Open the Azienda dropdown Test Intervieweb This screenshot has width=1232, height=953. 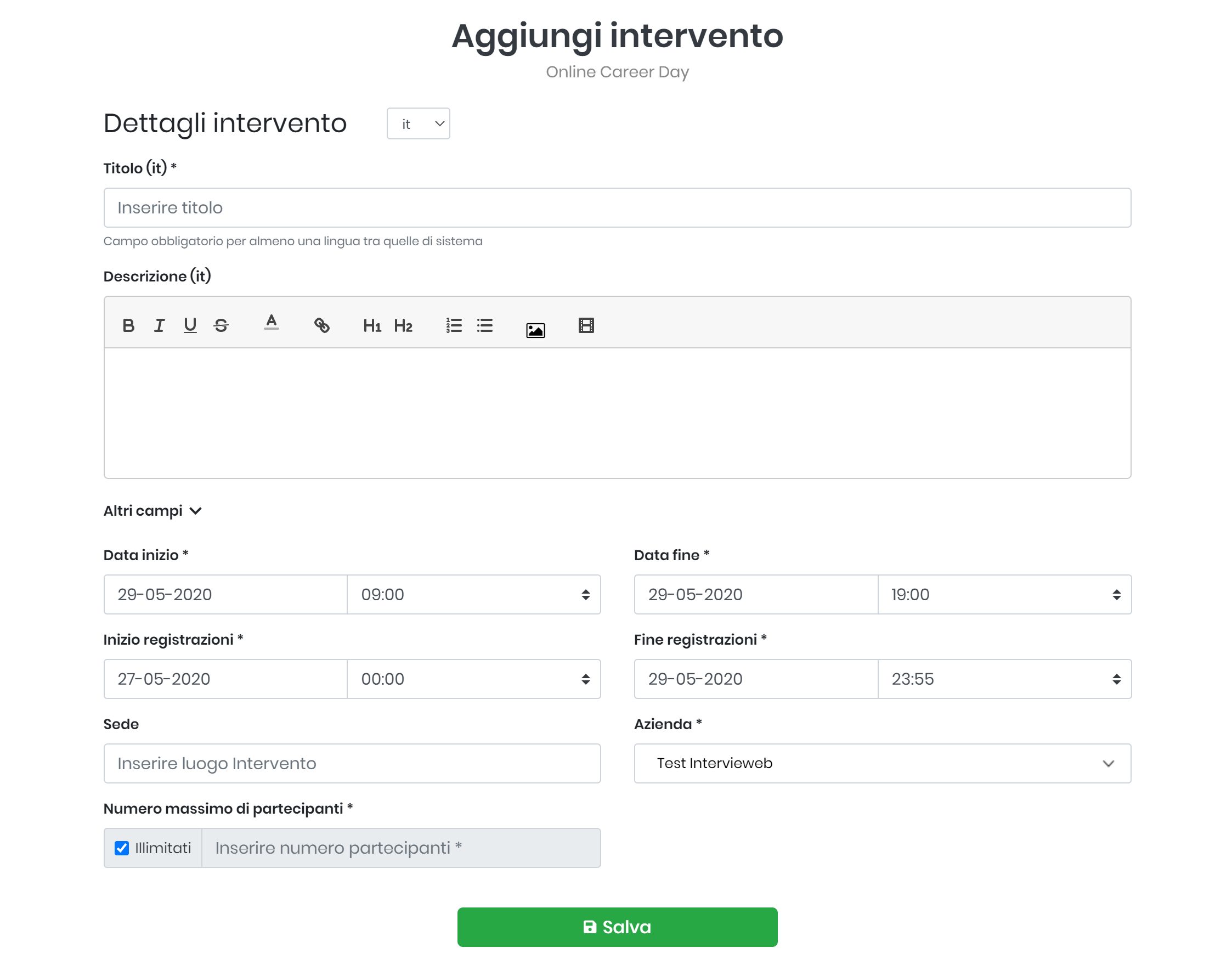(x=882, y=763)
